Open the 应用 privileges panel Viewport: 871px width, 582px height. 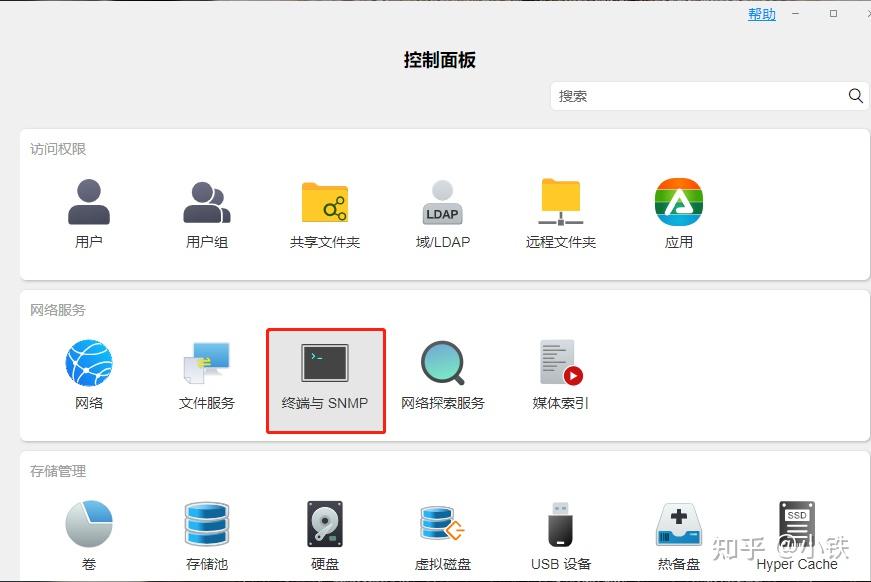click(x=678, y=210)
